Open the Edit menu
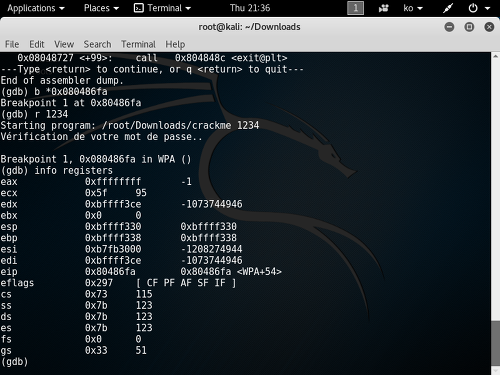The width and height of the screenshot is (500, 375). pos(37,44)
